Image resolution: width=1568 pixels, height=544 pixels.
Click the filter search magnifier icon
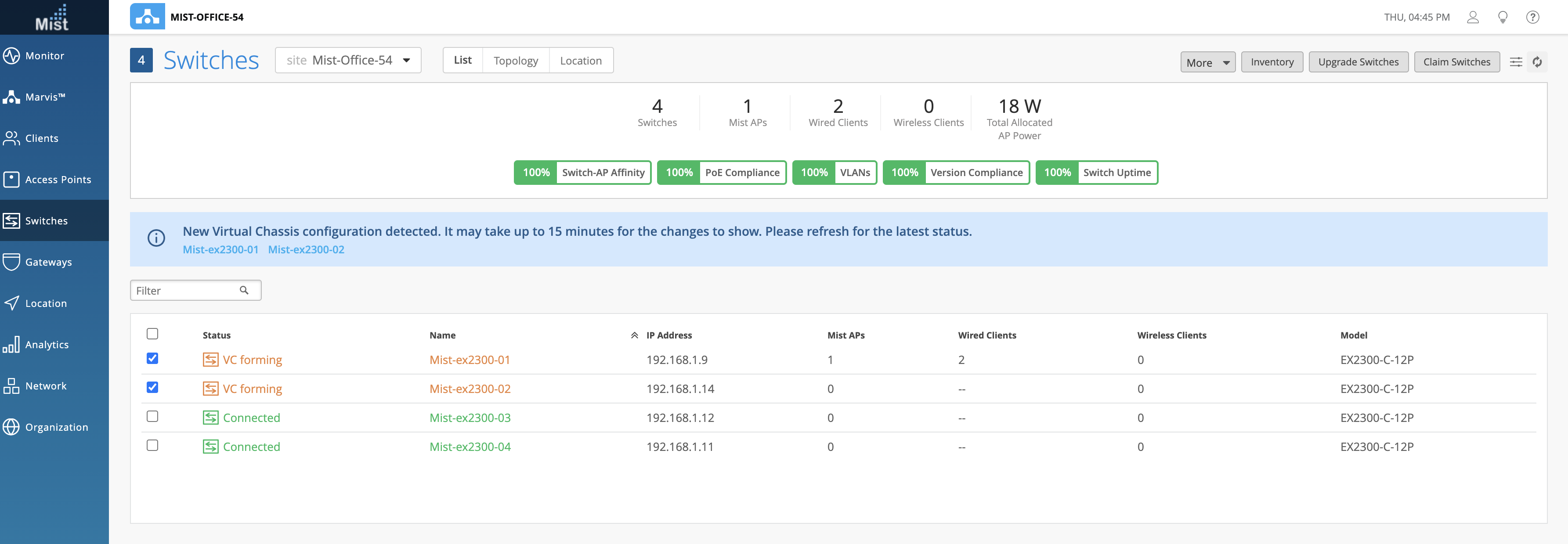point(244,290)
